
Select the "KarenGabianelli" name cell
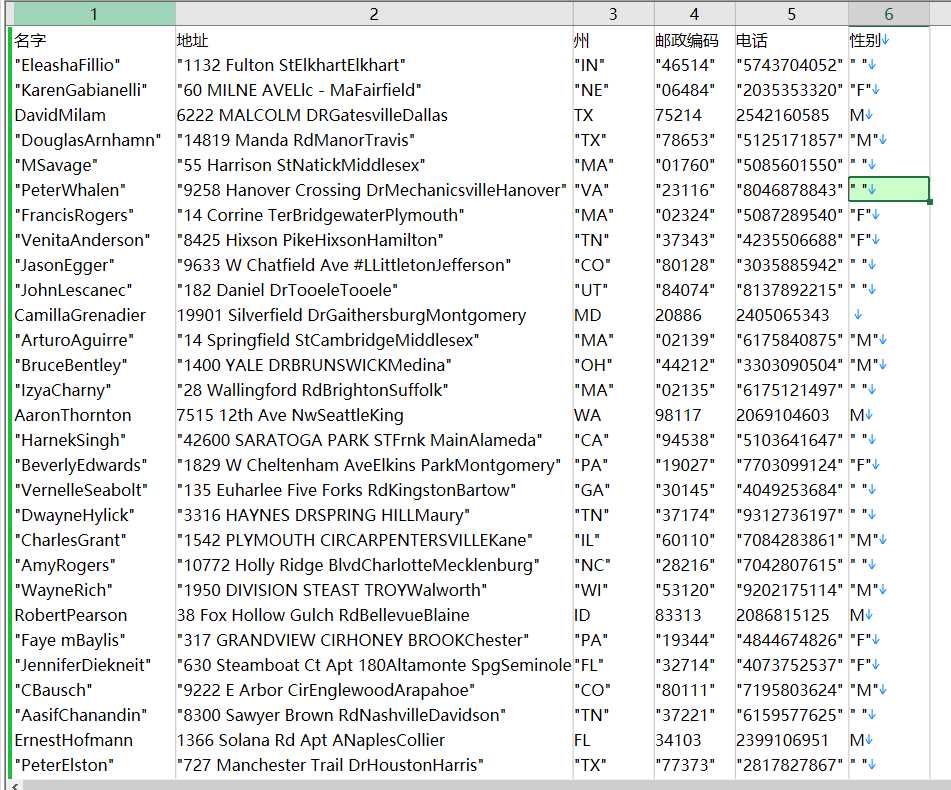[93, 90]
